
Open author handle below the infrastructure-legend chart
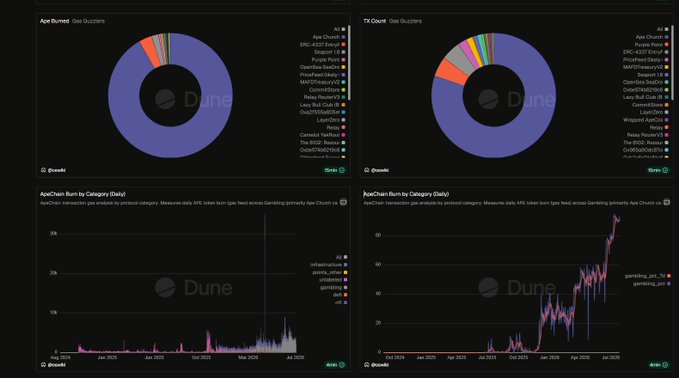tap(57, 365)
